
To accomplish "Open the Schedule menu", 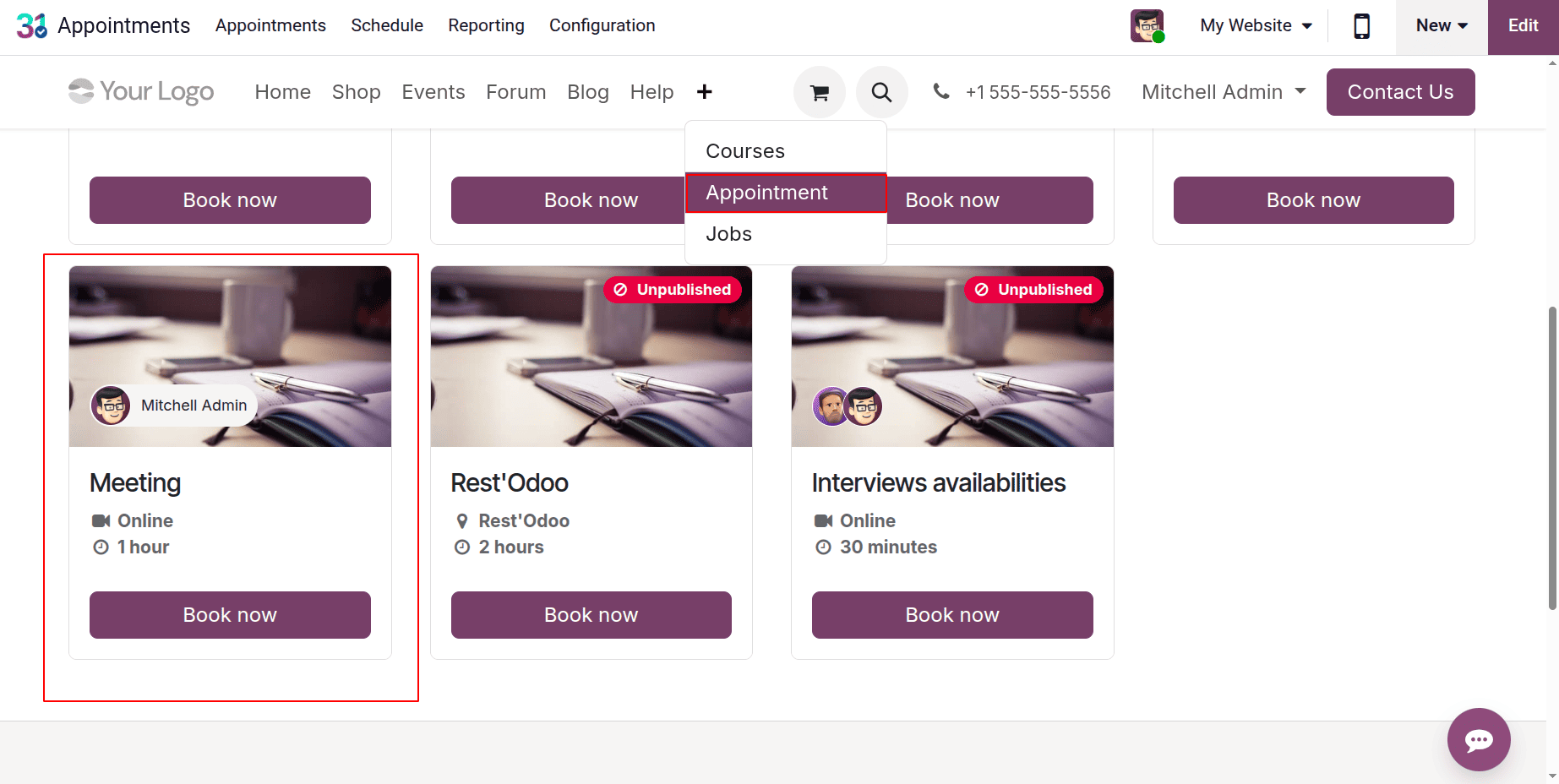I will (387, 25).
